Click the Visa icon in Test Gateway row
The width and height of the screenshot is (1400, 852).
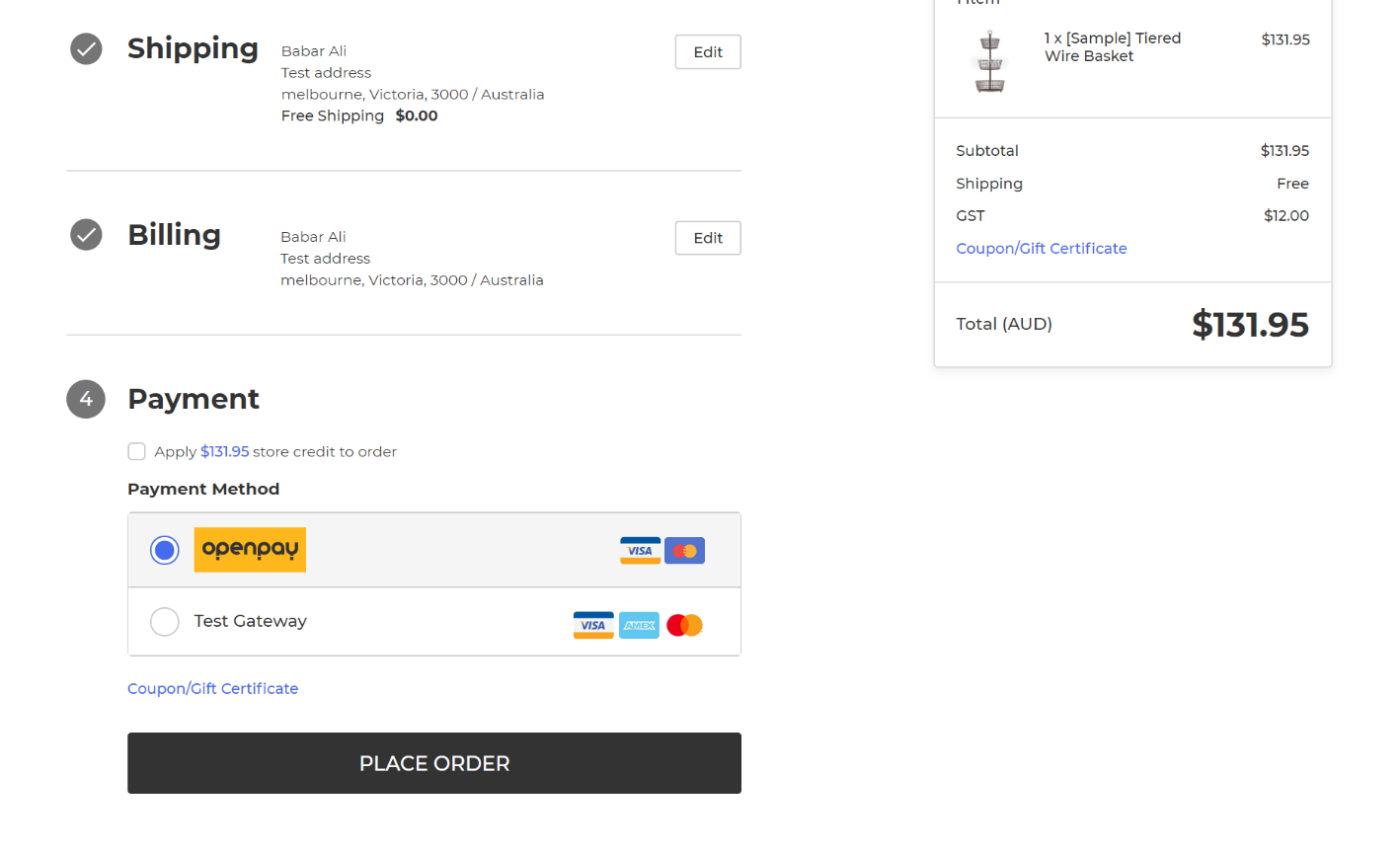click(593, 625)
